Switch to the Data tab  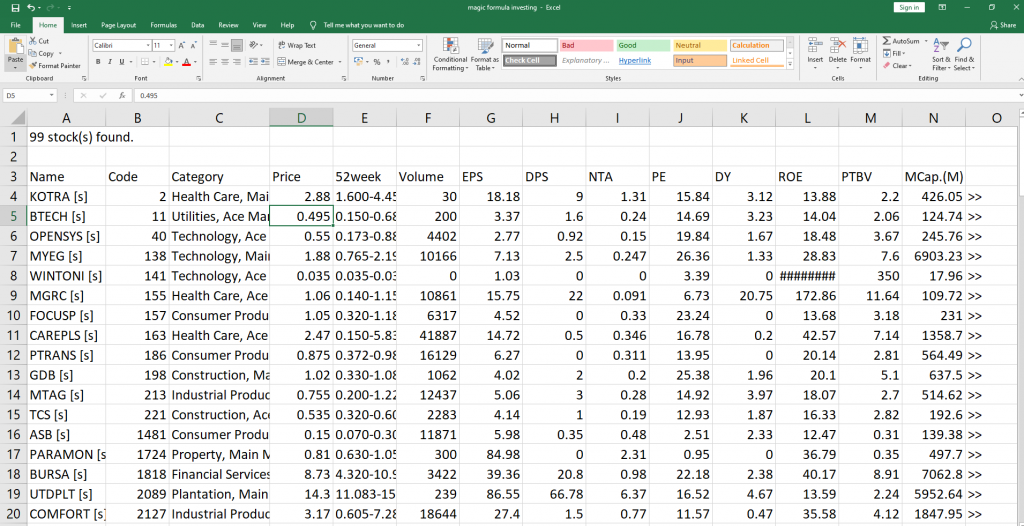[198, 25]
